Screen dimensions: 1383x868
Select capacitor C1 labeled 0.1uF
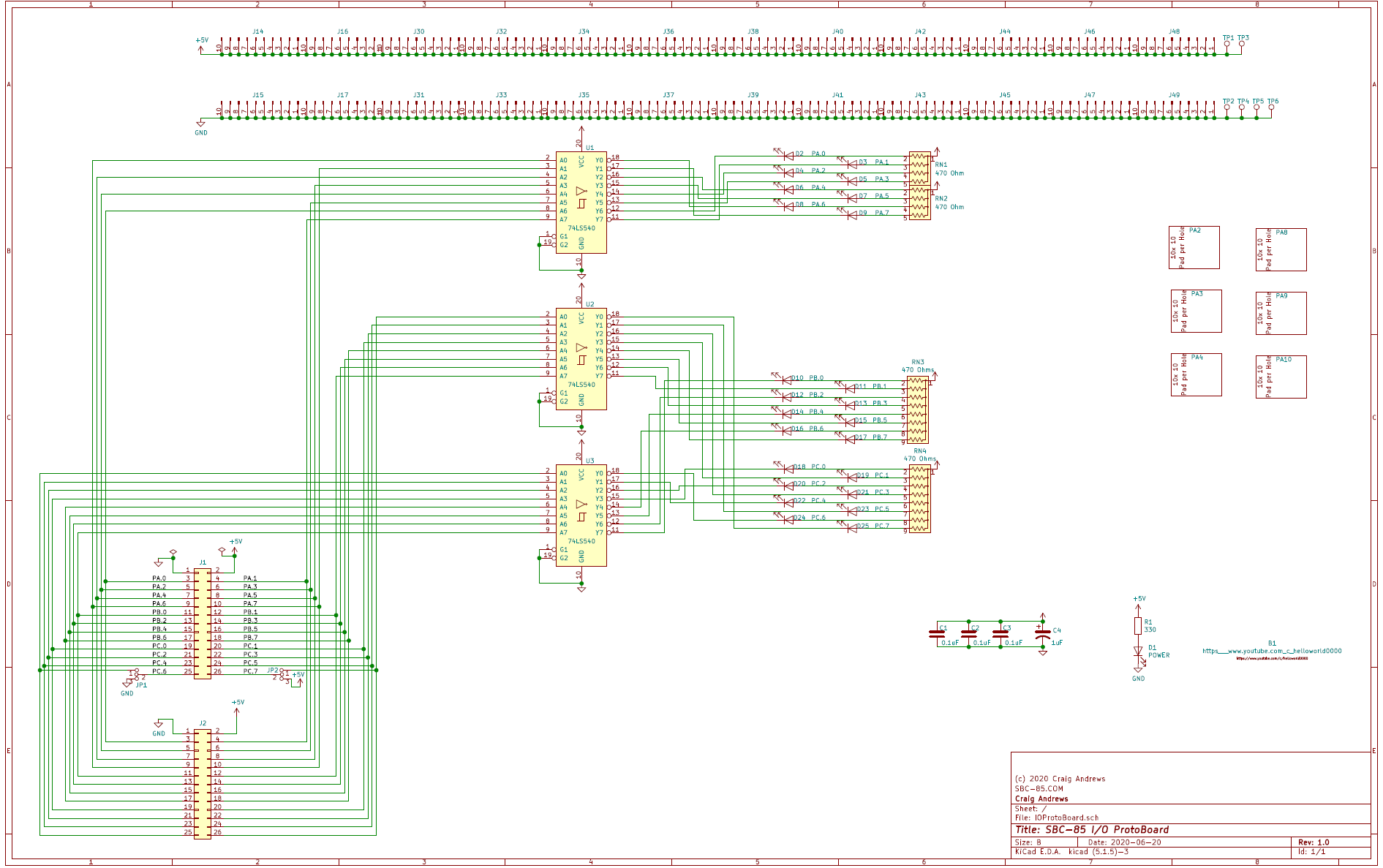(x=938, y=635)
